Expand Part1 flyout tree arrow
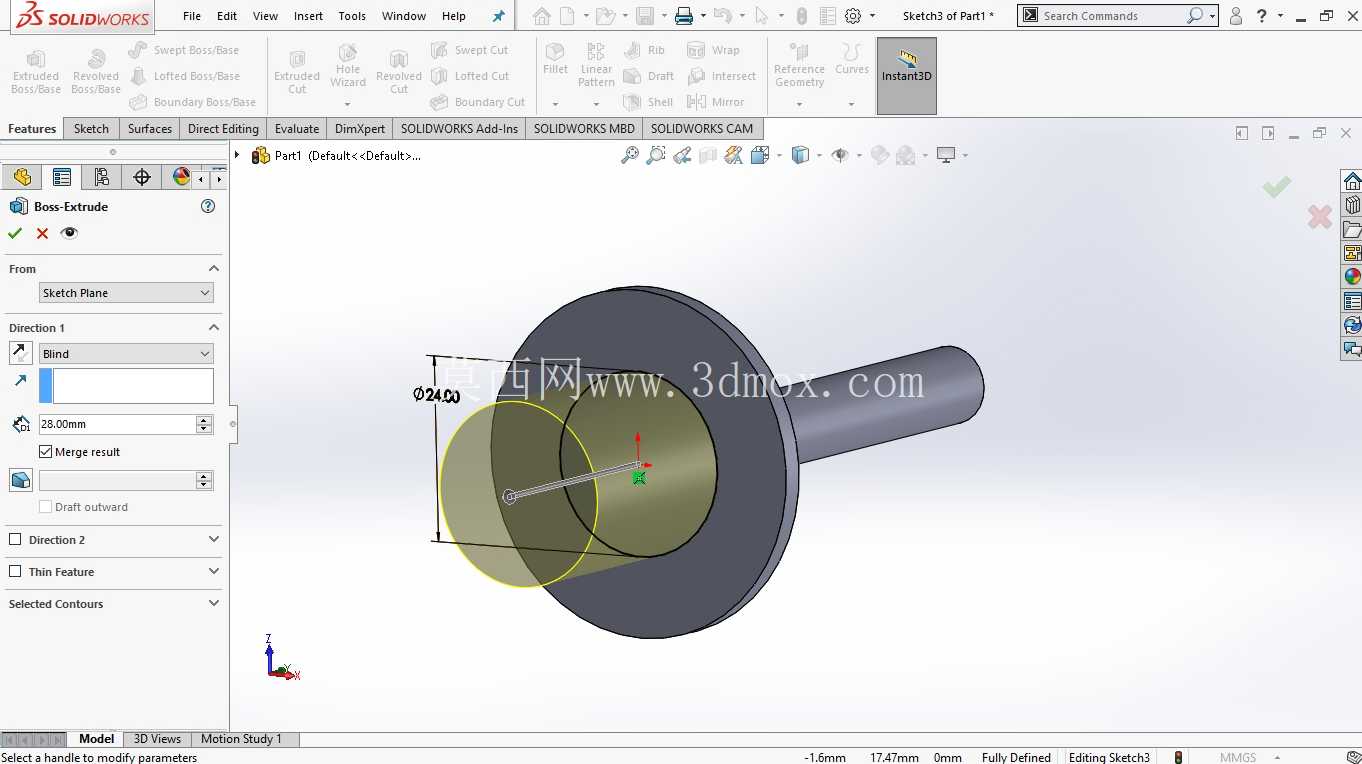The image size is (1362, 764). coord(237,155)
